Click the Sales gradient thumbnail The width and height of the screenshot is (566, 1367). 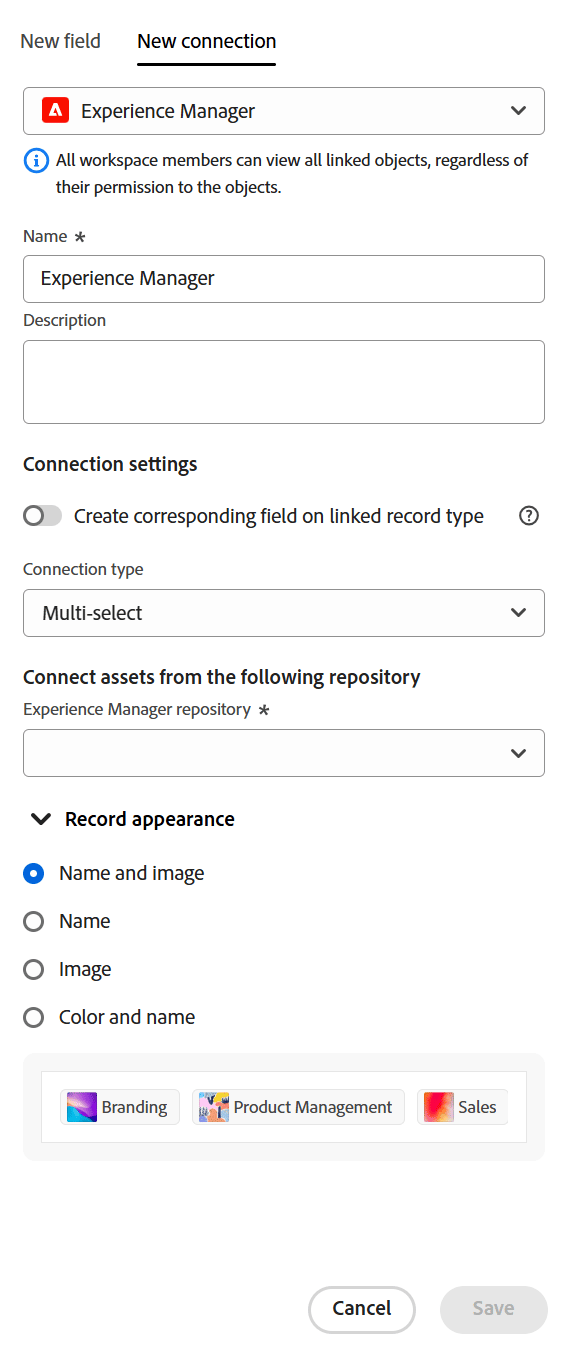click(x=439, y=1107)
